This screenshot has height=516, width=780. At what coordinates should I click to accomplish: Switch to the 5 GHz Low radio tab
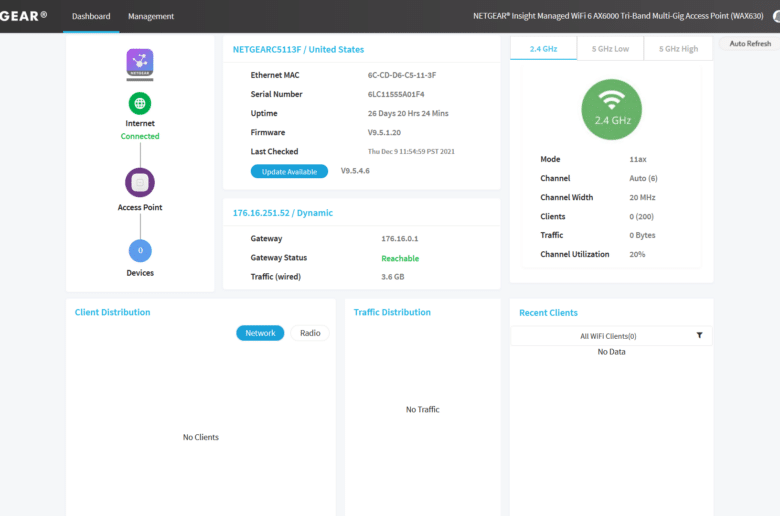pos(610,49)
